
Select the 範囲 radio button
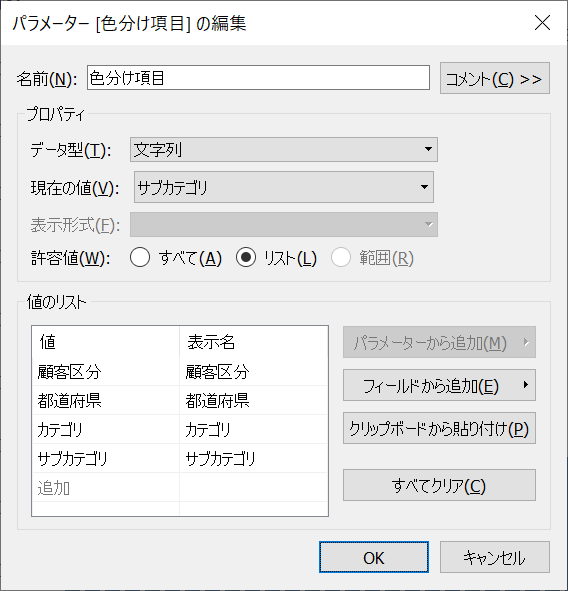click(341, 258)
